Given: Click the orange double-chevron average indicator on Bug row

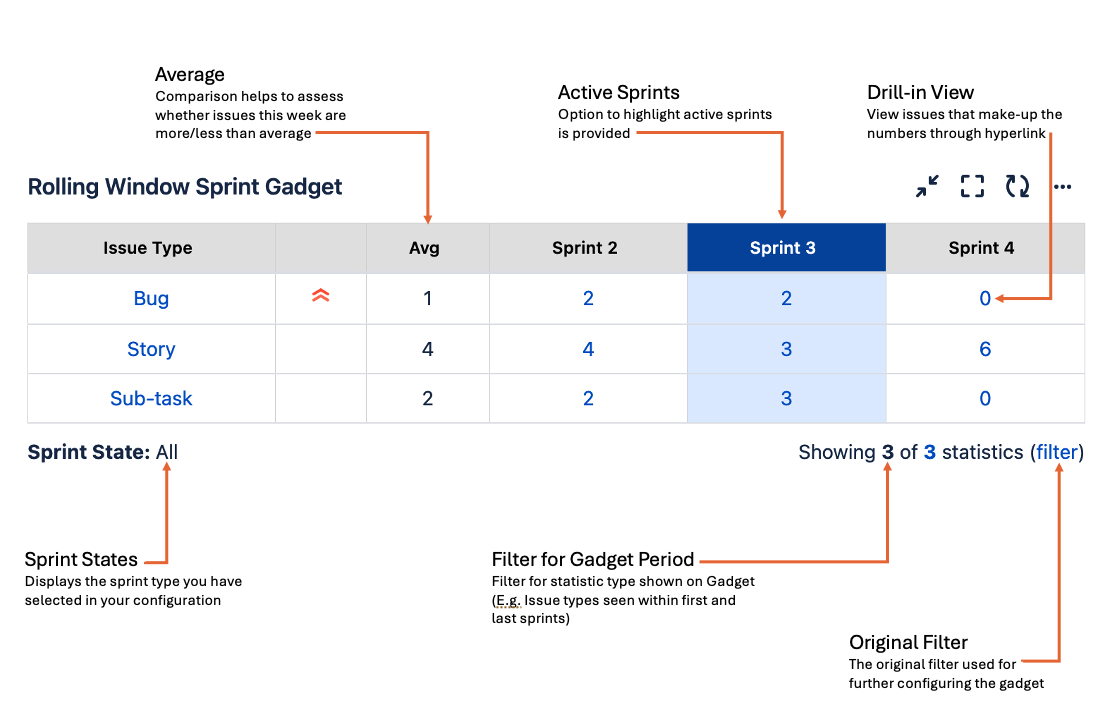Looking at the screenshot, I should click(320, 297).
